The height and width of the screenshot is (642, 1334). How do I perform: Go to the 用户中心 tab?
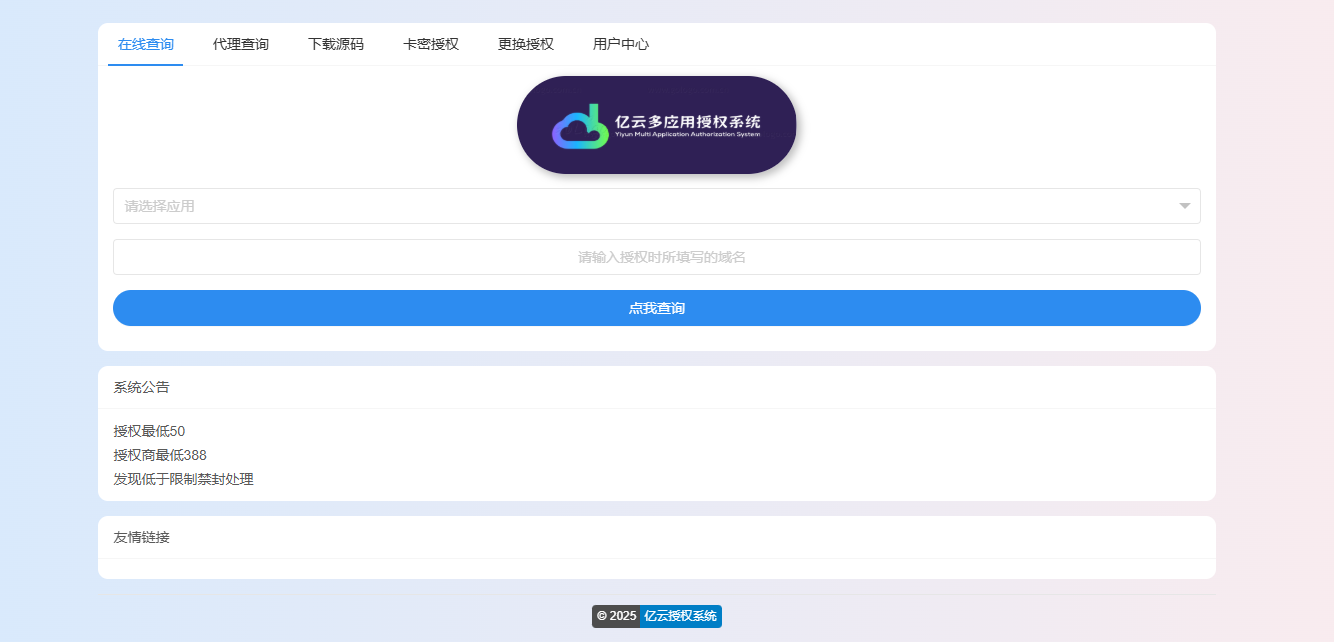click(621, 44)
